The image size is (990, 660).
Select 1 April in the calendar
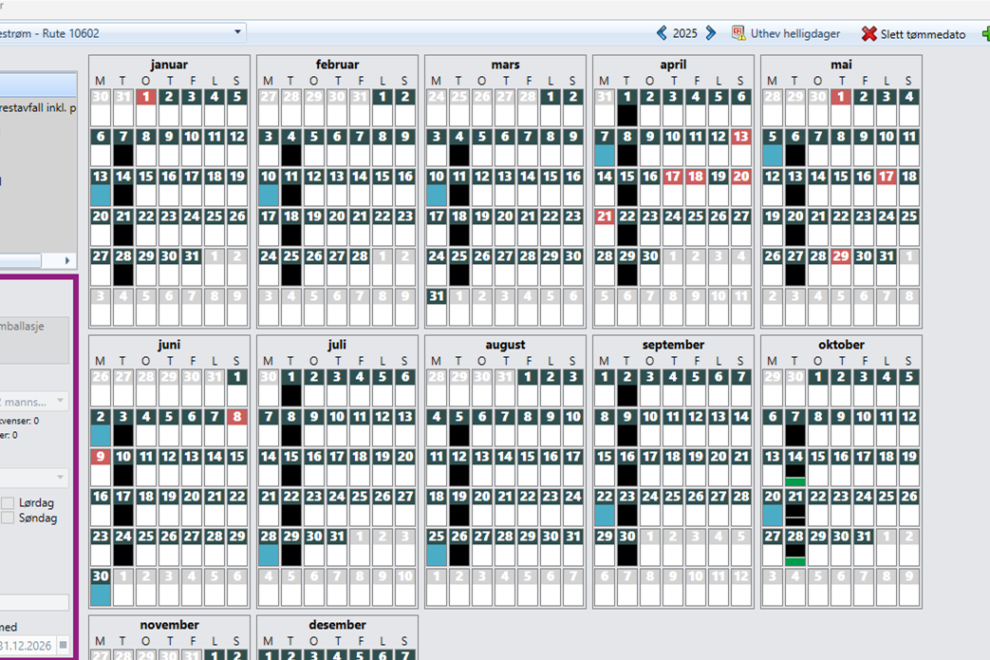point(627,106)
